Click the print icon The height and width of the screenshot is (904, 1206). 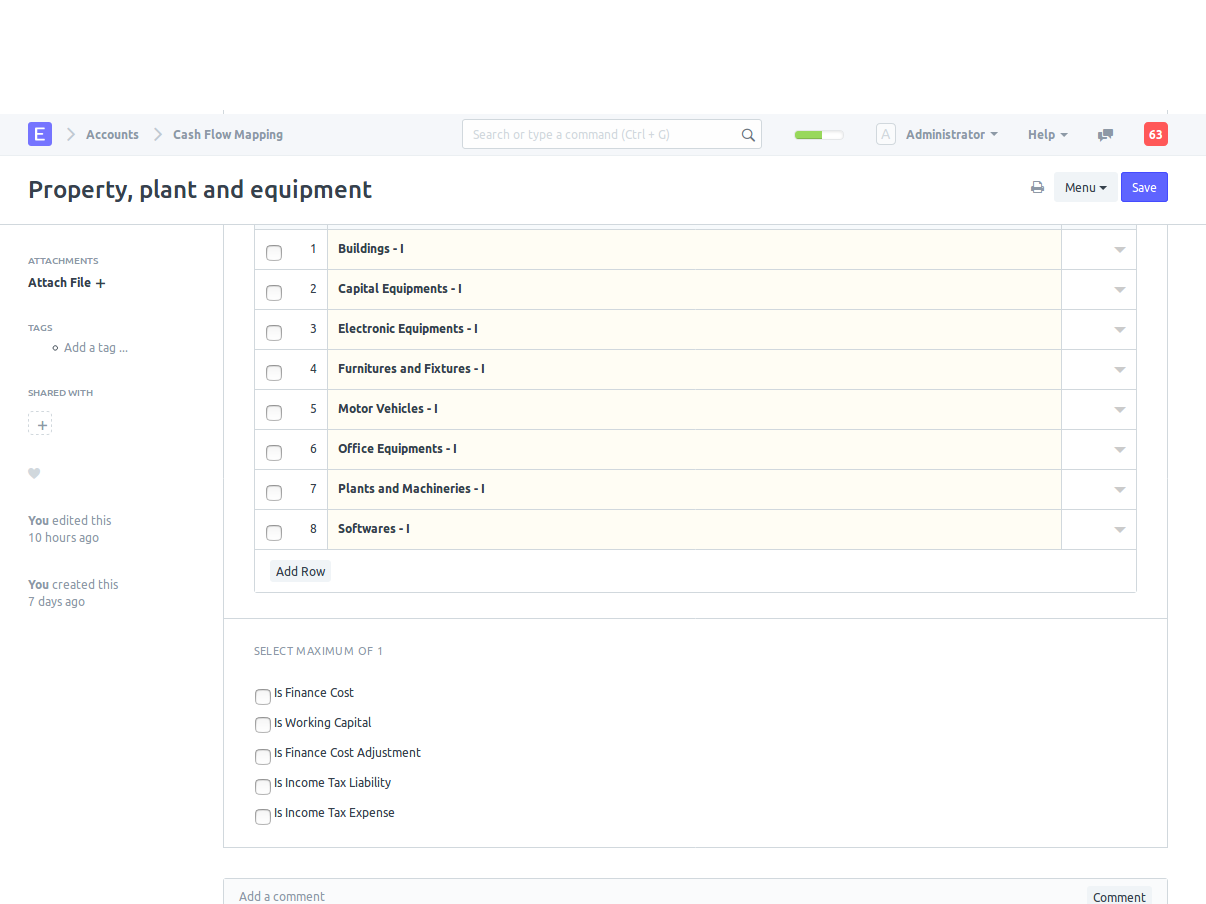(1037, 187)
